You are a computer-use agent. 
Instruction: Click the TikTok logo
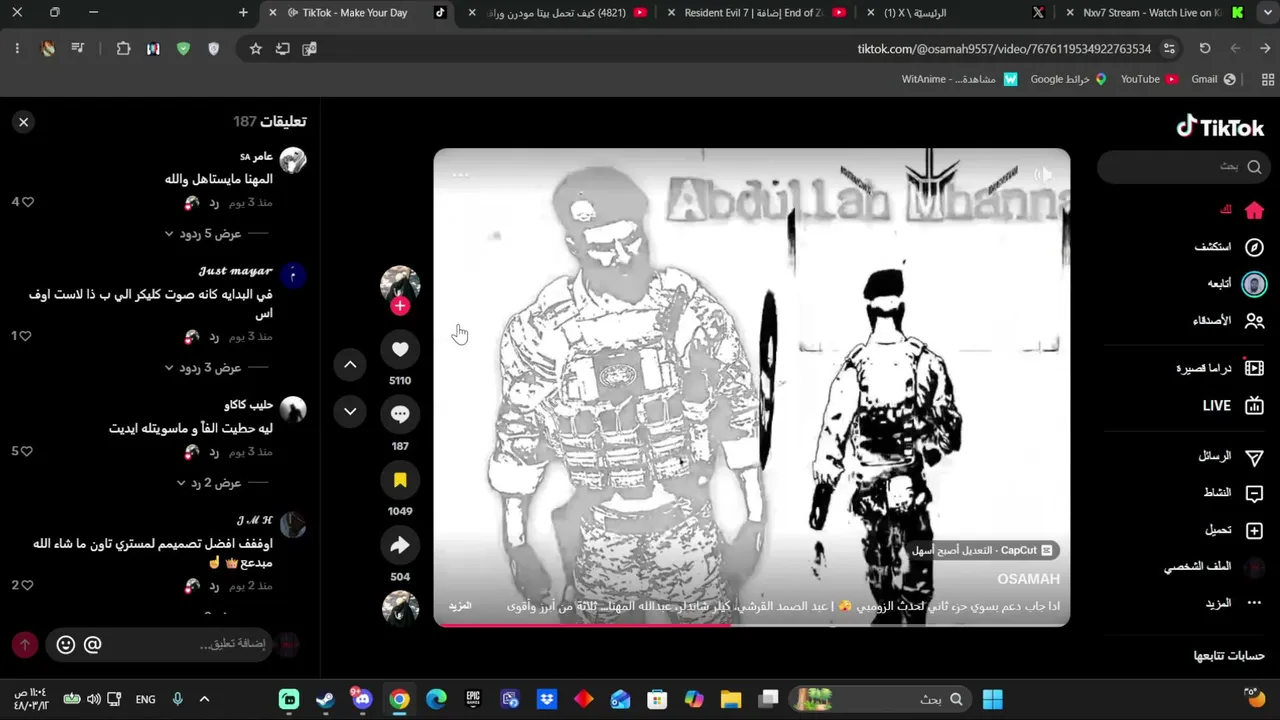[x=1220, y=126]
